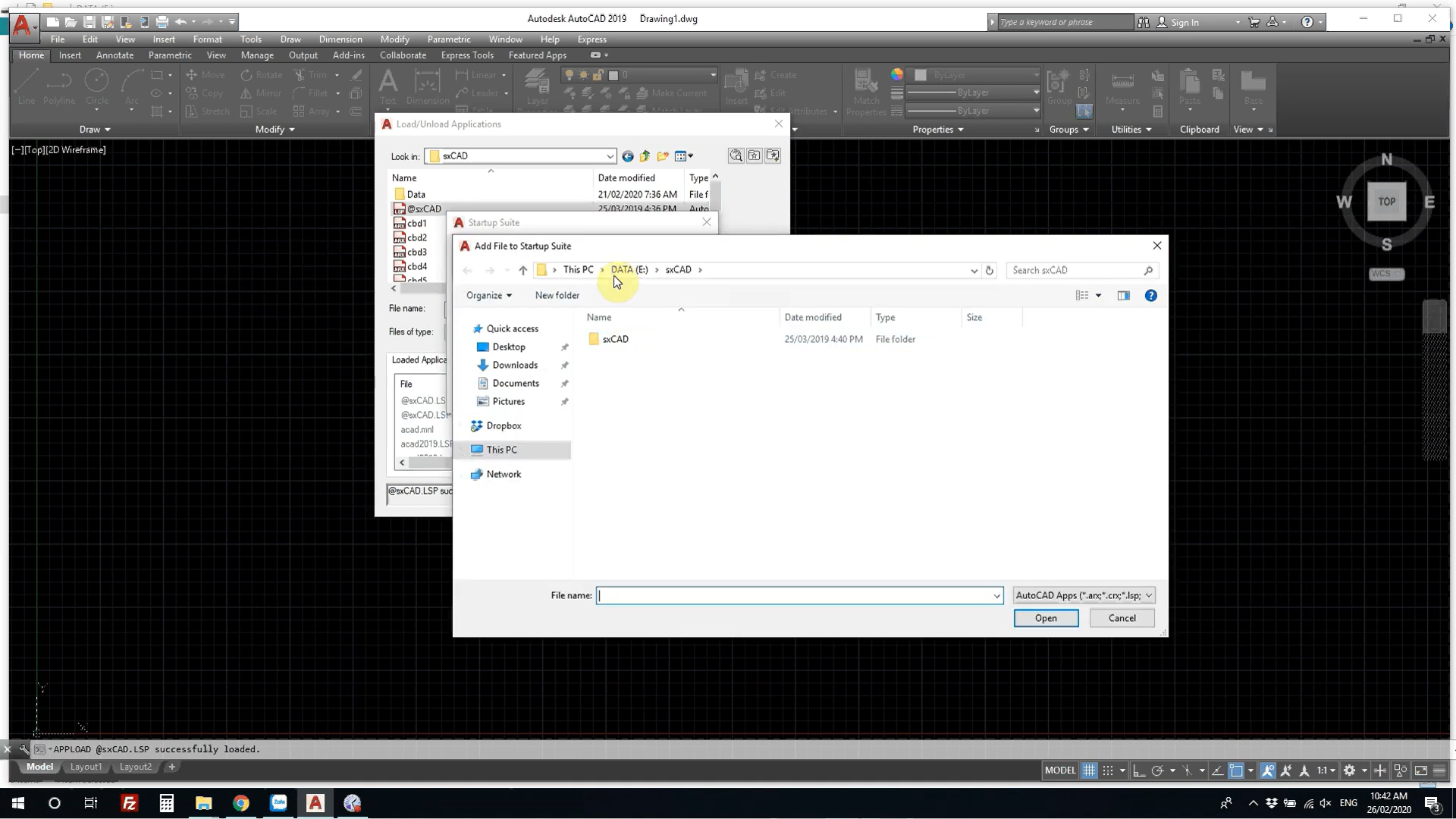The image size is (1456, 819).
Task: Toggle annotation auto-scale in status bar
Action: click(1286, 770)
